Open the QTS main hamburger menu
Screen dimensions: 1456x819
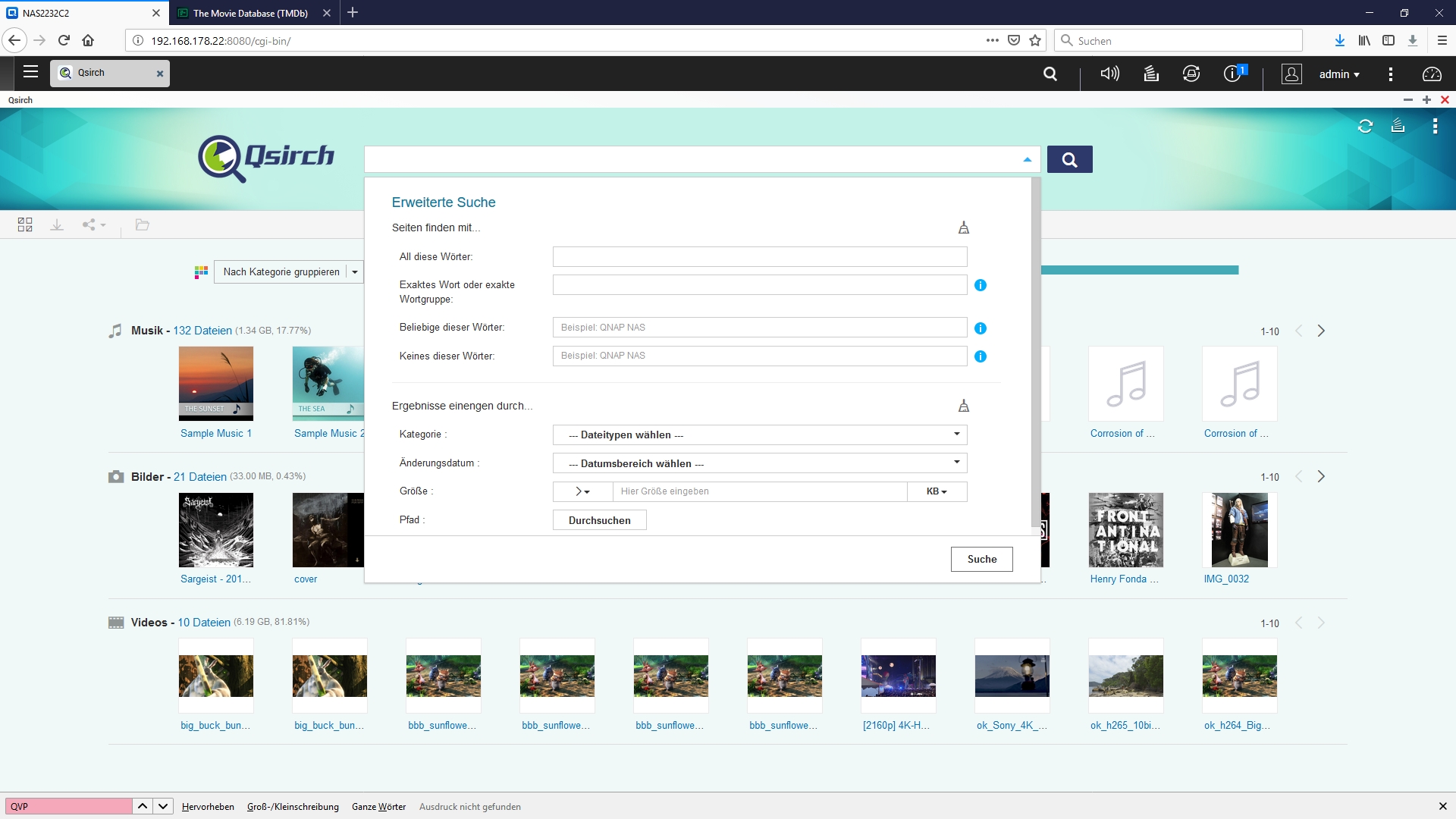(30, 72)
